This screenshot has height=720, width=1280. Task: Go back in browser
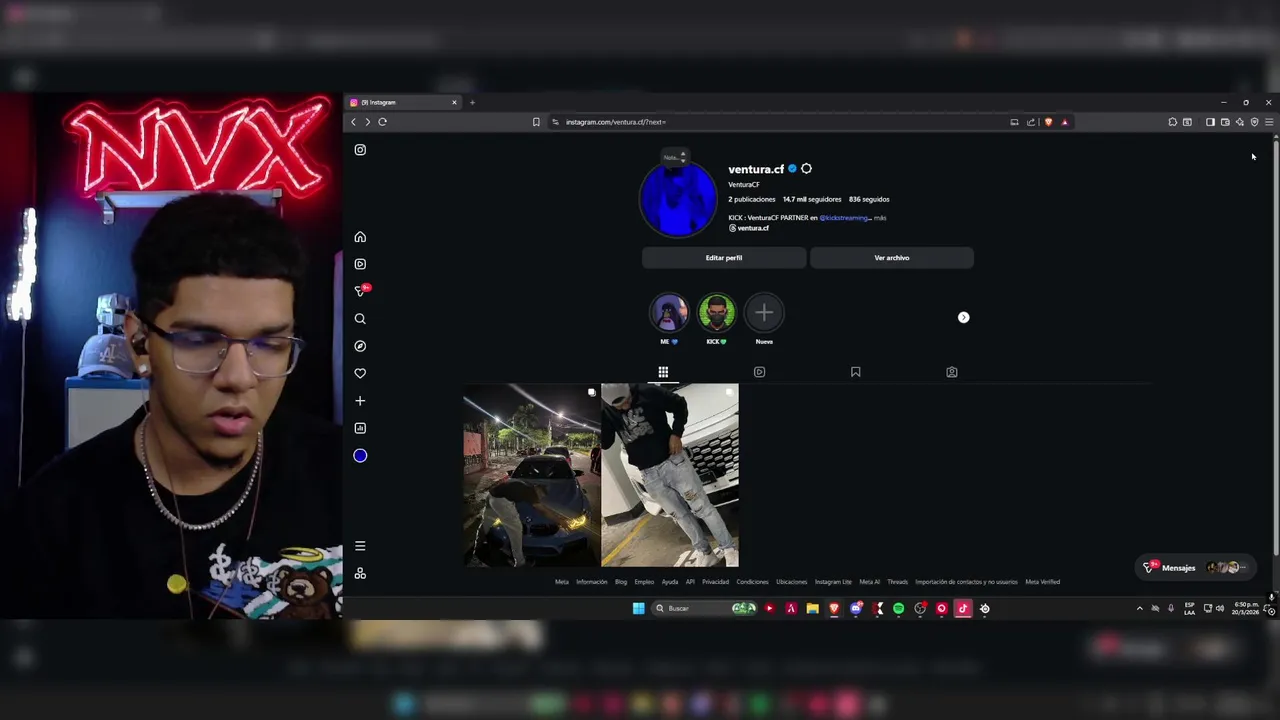(x=353, y=122)
